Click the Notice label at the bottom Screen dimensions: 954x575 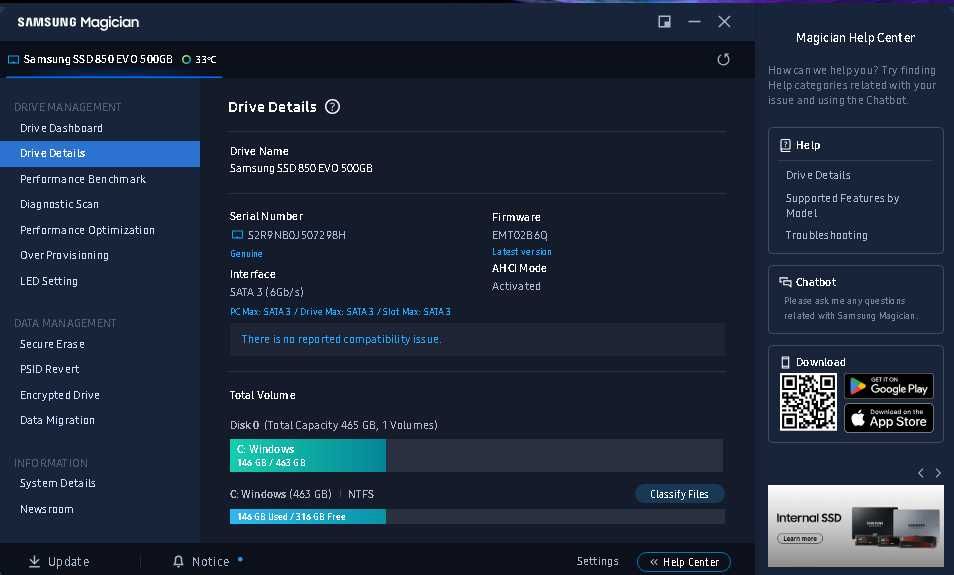[x=211, y=561]
